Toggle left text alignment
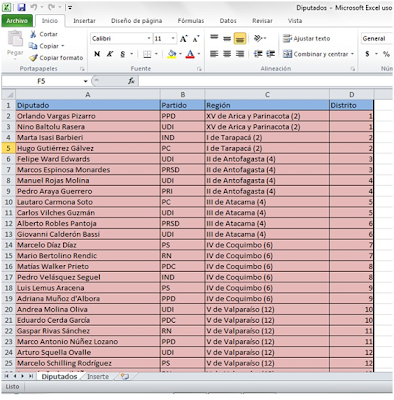This screenshot has width=394, height=400. (214, 54)
